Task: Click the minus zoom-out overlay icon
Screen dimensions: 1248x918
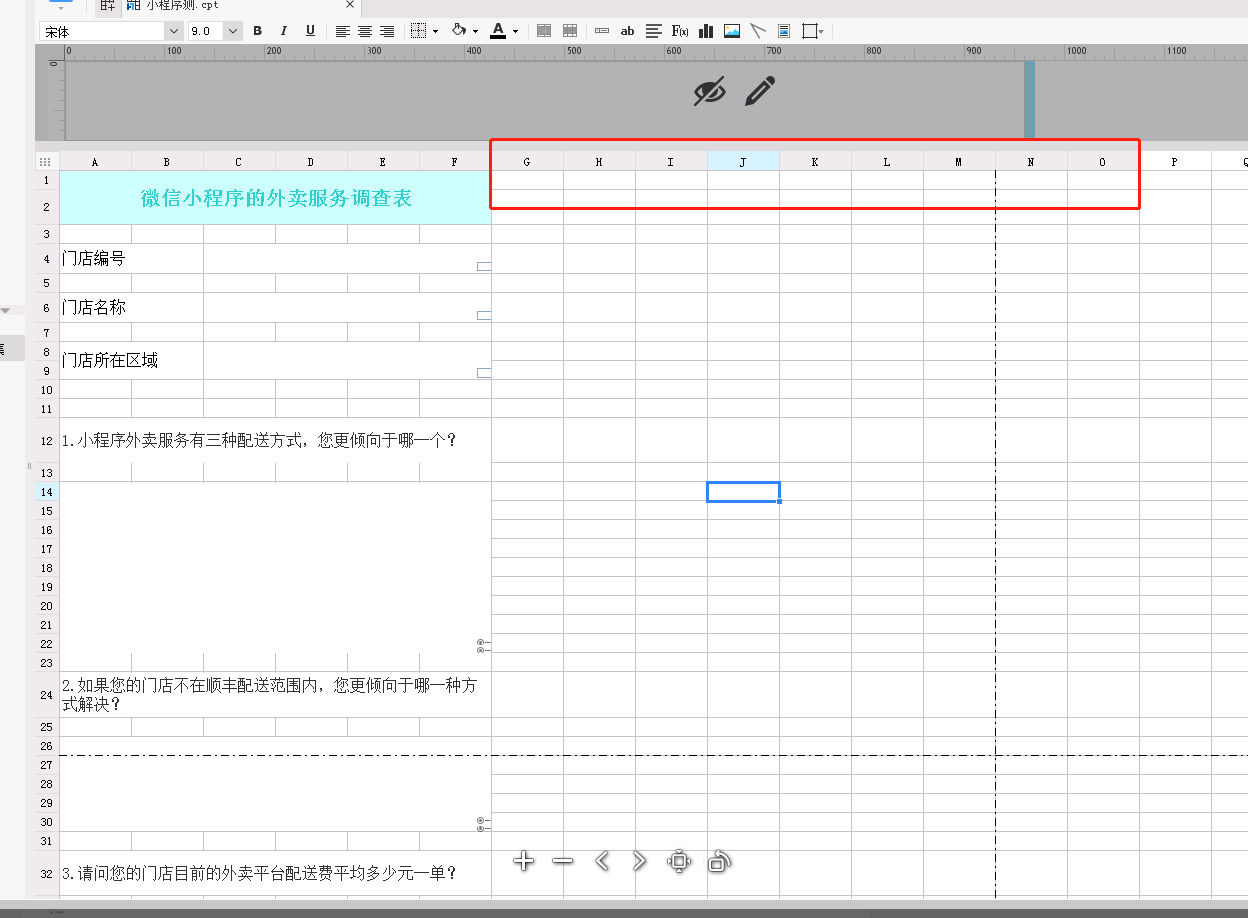Action: pos(563,861)
